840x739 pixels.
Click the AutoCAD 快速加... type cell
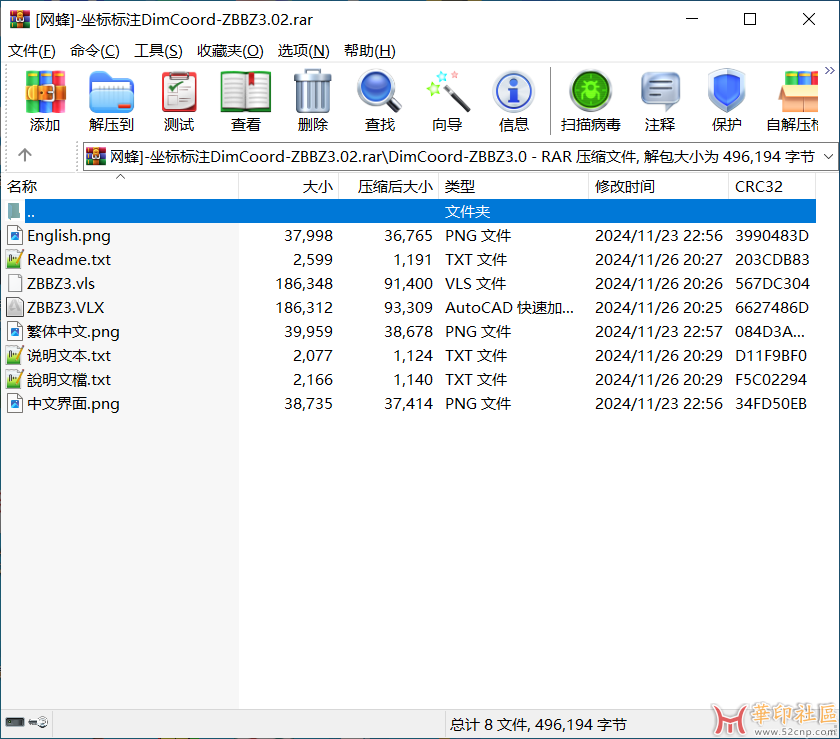[509, 307]
